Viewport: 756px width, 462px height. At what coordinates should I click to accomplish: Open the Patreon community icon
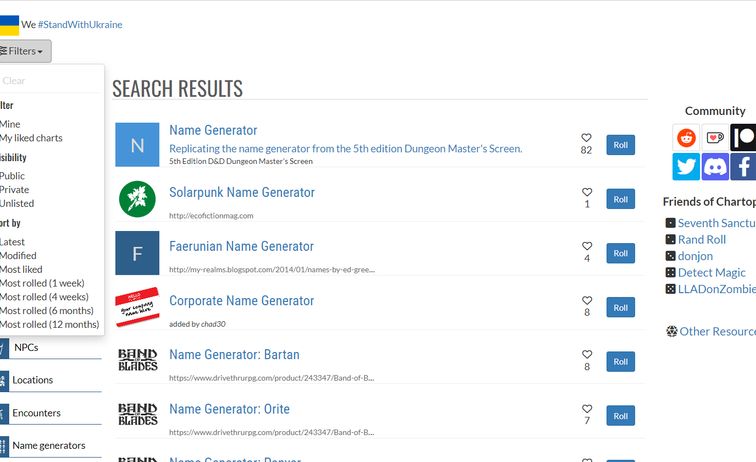point(743,138)
